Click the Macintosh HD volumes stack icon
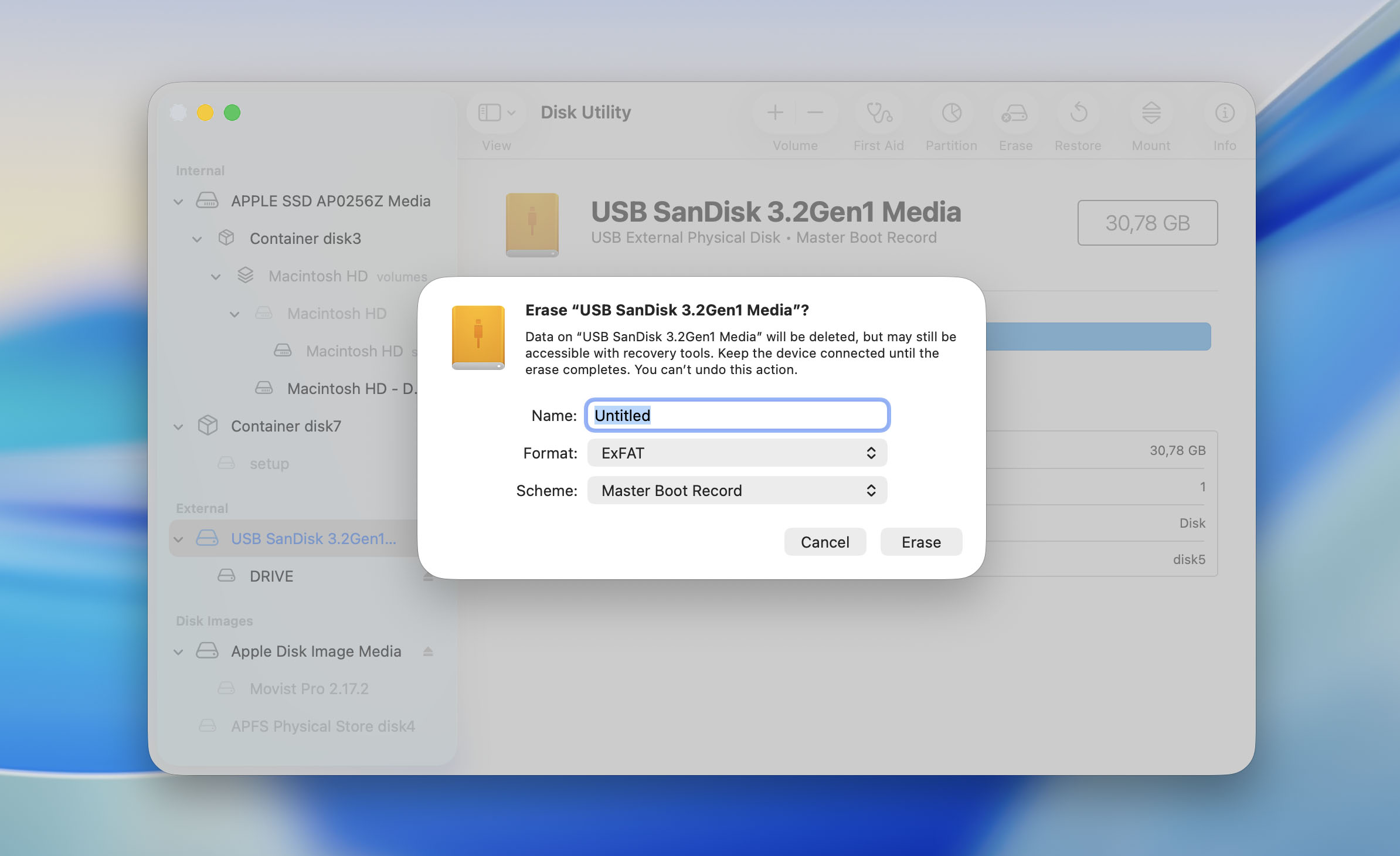The image size is (1400, 856). point(245,276)
